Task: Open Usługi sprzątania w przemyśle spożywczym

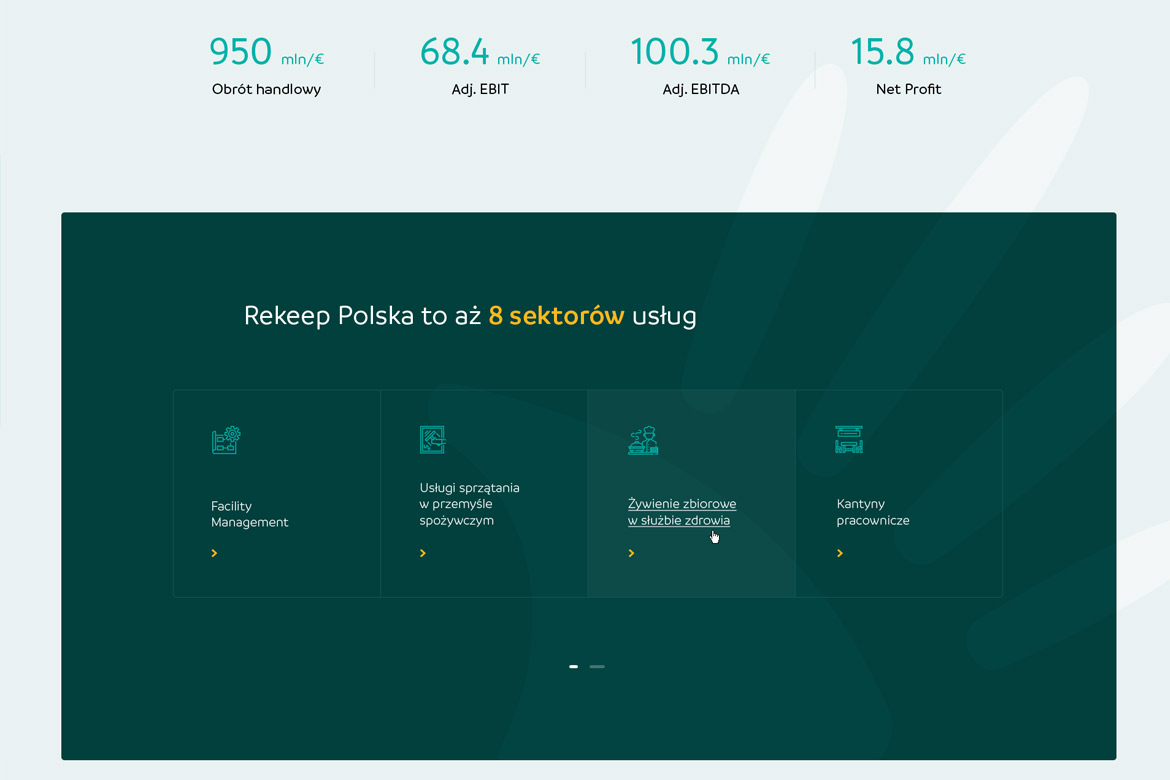Action: pos(469,504)
